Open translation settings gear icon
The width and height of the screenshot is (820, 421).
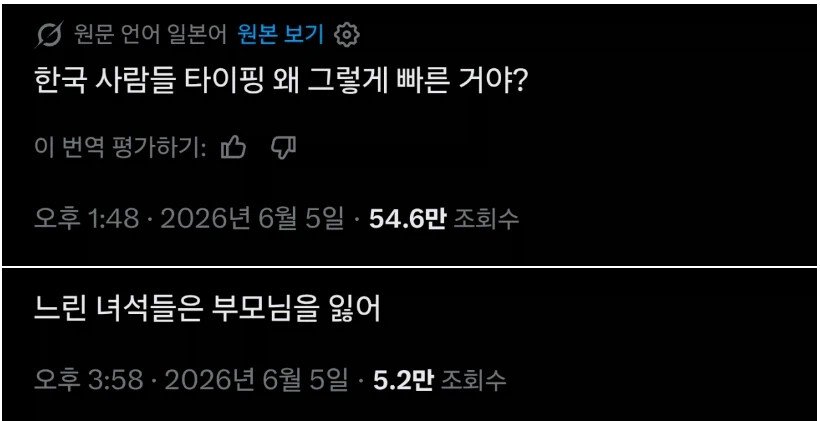[x=346, y=36]
